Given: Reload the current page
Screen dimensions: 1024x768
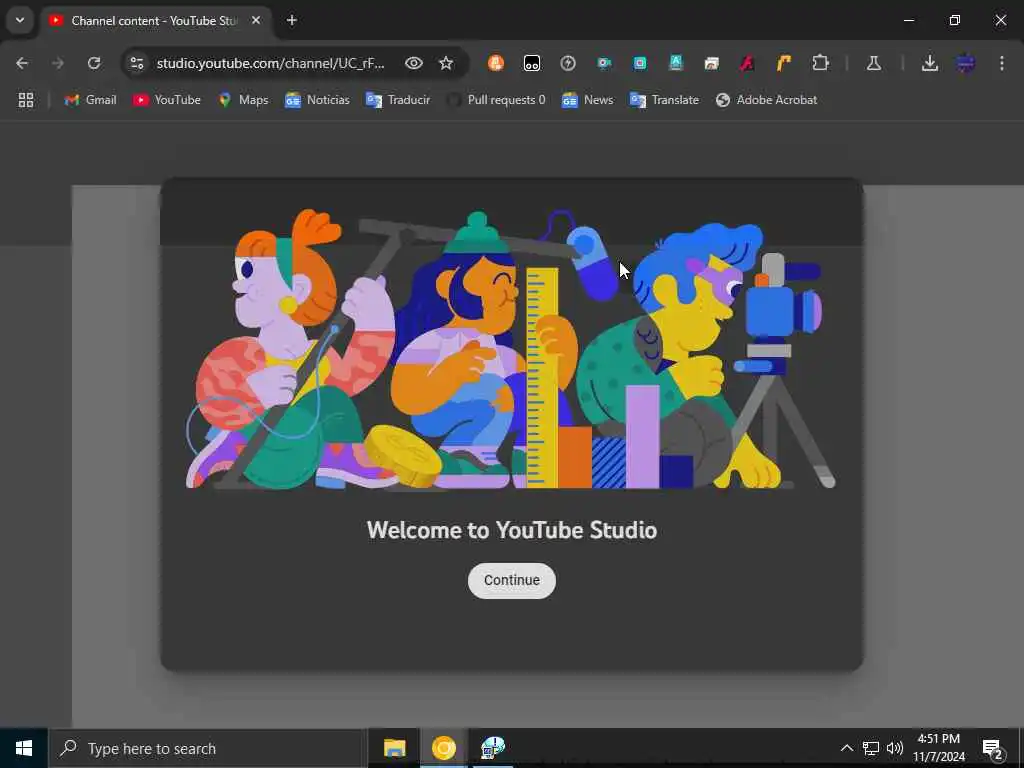Looking at the screenshot, I should click(x=94, y=63).
